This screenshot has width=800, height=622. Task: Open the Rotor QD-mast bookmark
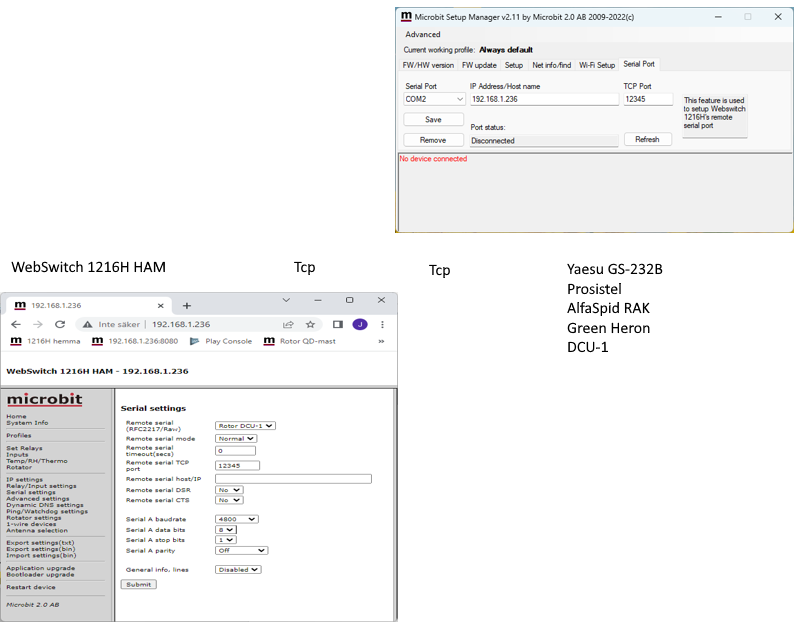point(299,341)
